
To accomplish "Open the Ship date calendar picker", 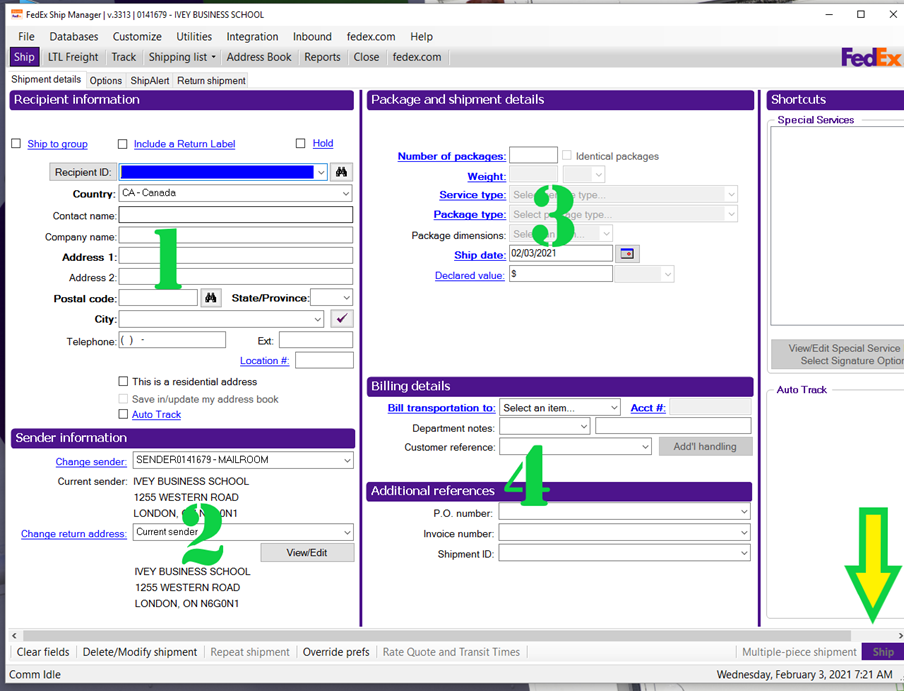I will click(627, 254).
